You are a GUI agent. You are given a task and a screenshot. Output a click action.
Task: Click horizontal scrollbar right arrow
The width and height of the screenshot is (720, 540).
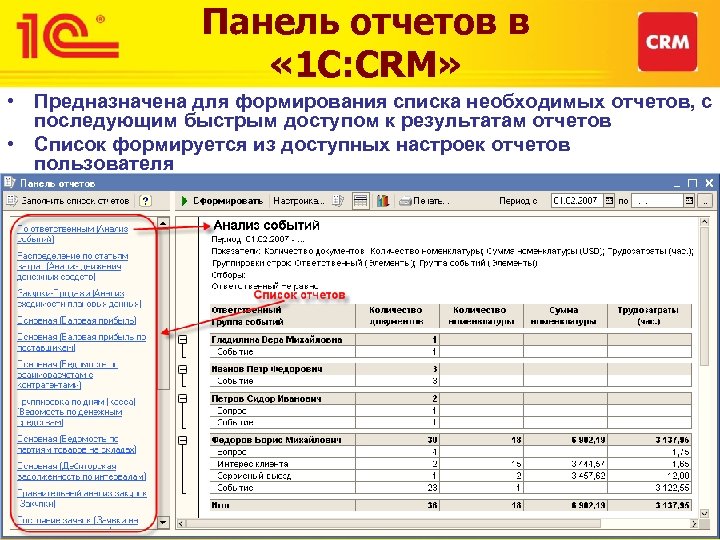pos(694,523)
